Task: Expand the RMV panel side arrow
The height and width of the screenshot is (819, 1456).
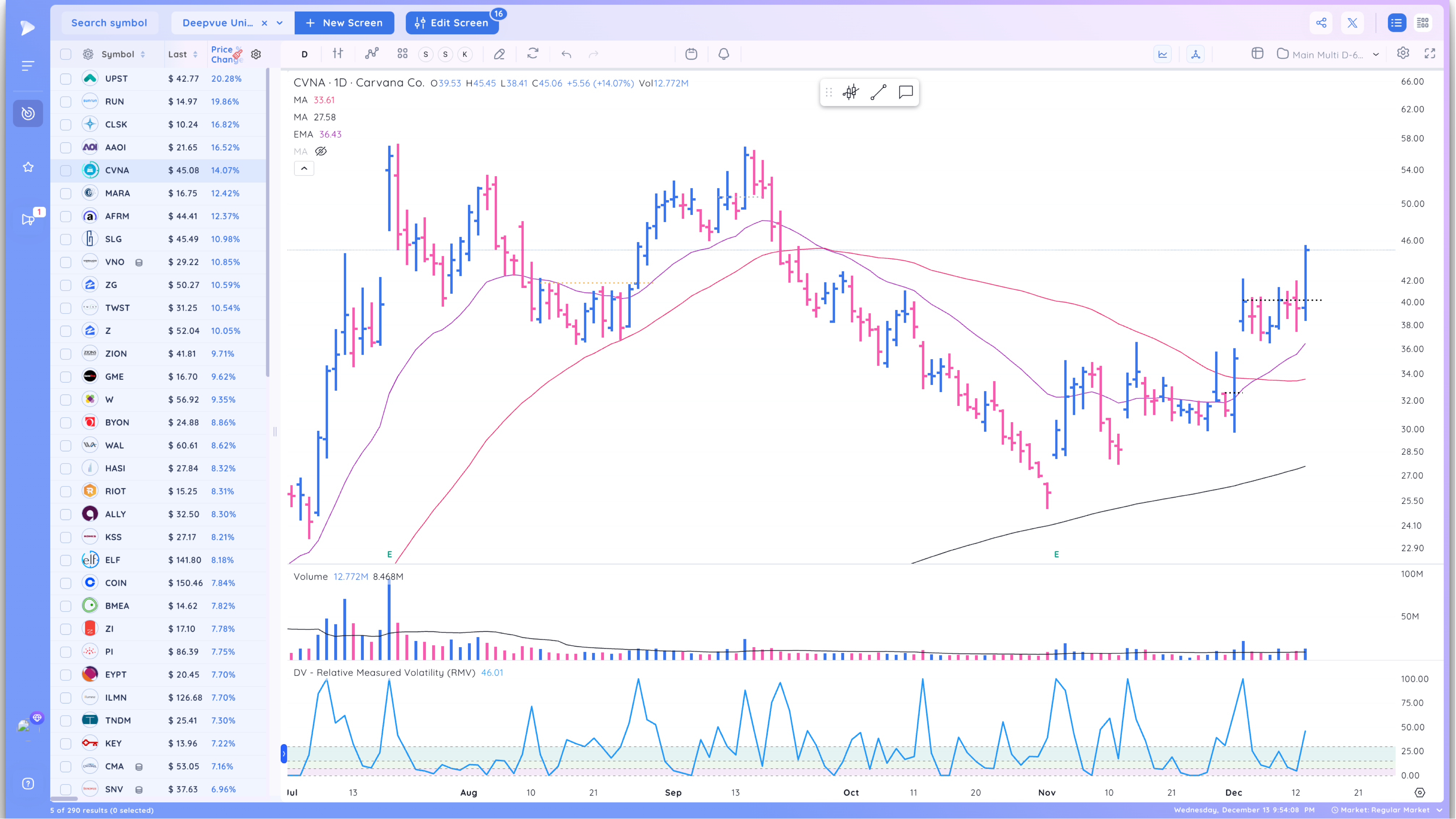Action: point(284,754)
